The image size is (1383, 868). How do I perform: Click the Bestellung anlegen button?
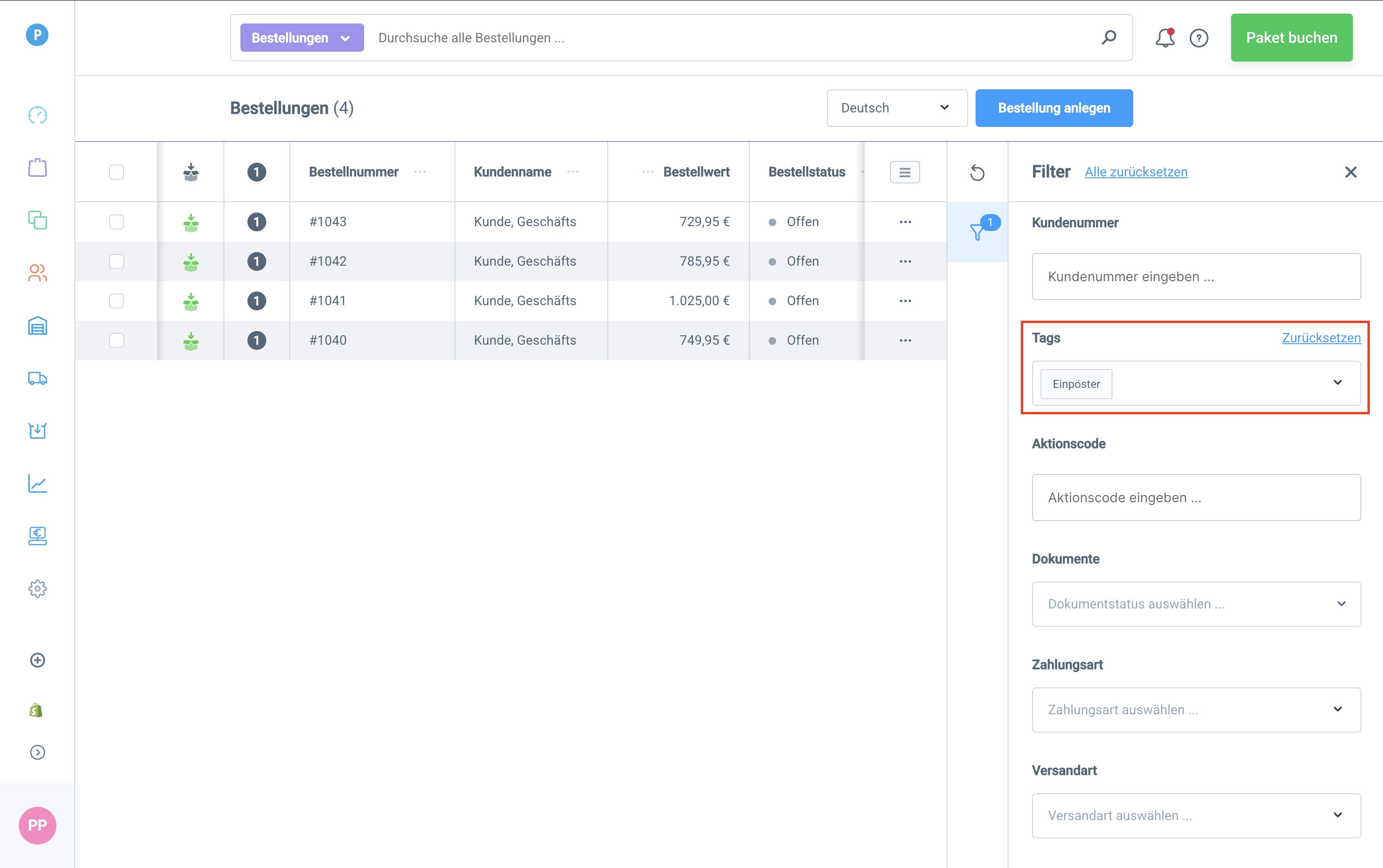pos(1054,108)
